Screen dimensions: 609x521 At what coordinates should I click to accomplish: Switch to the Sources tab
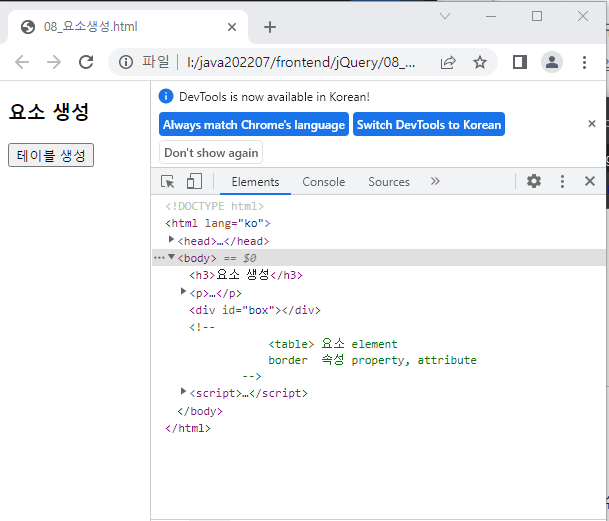click(389, 182)
